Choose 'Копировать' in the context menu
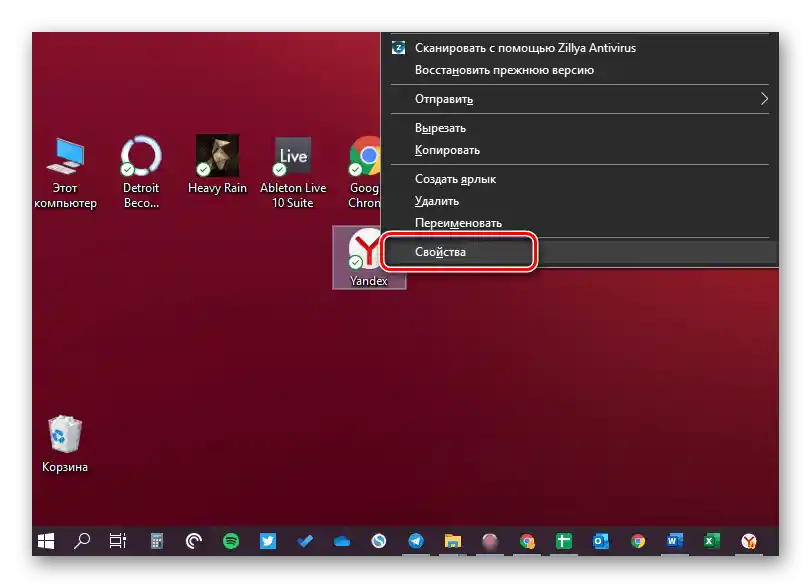 (447, 150)
